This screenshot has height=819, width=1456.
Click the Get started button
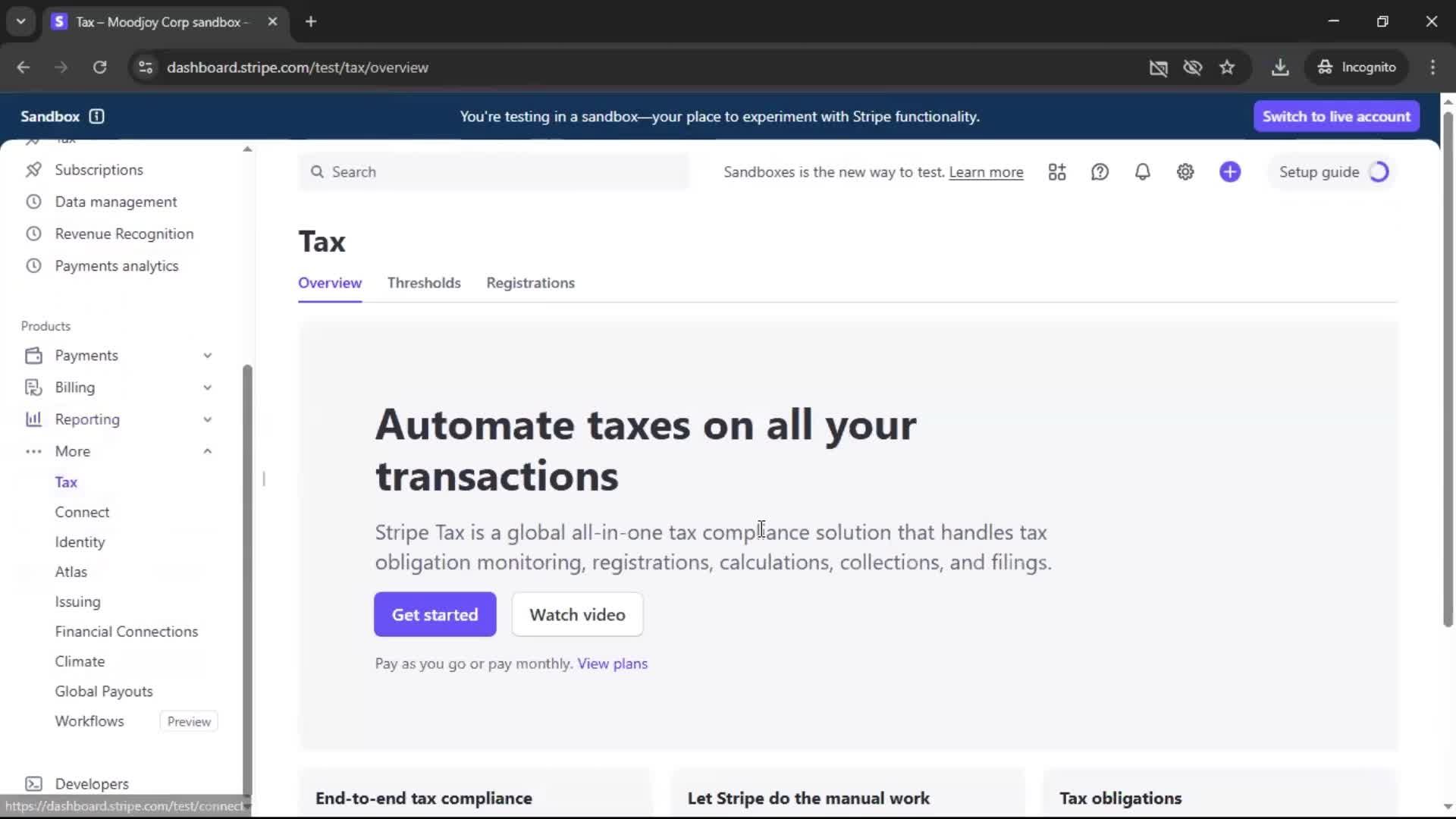coord(435,614)
